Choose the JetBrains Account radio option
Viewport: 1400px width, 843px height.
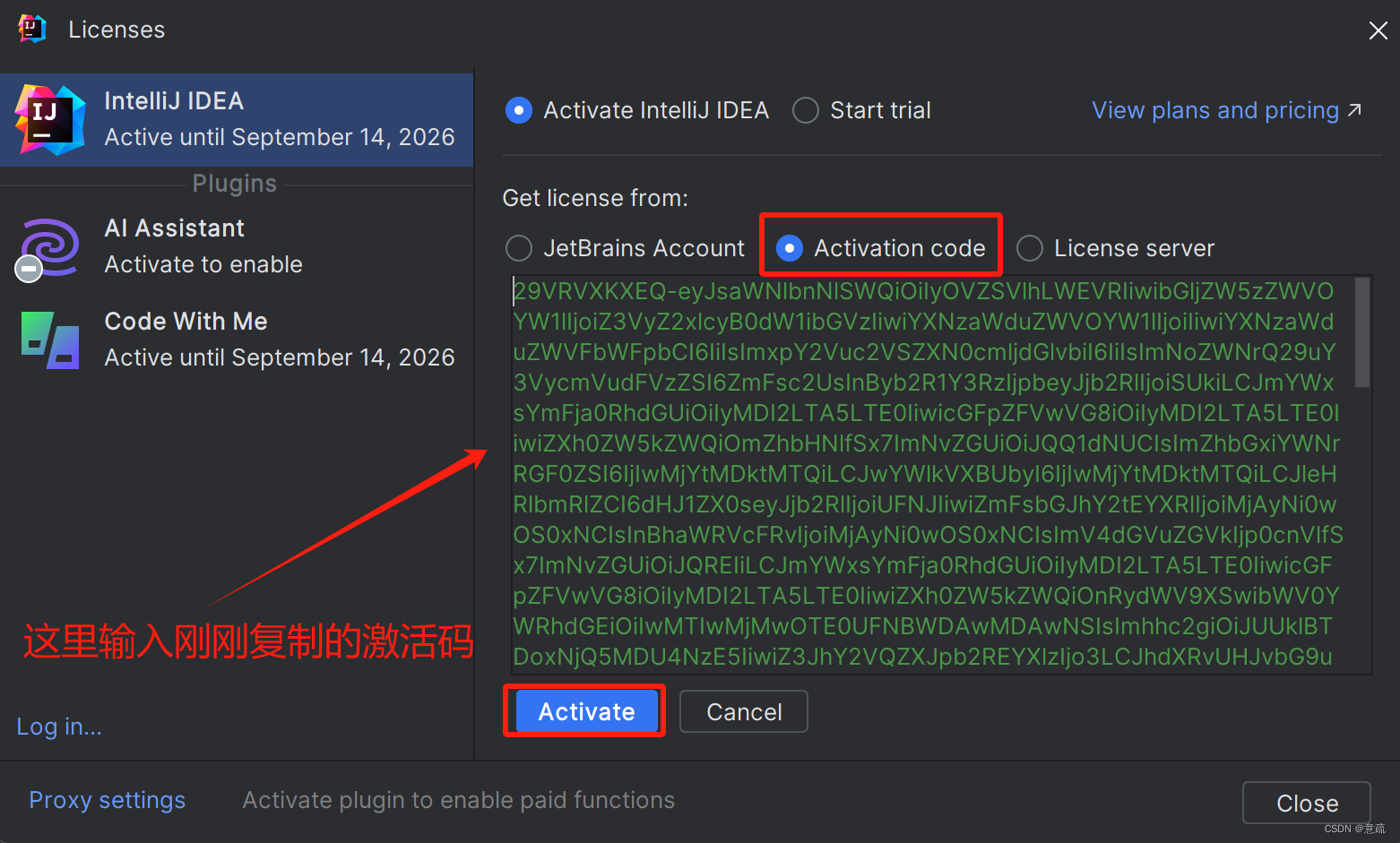pos(519,248)
